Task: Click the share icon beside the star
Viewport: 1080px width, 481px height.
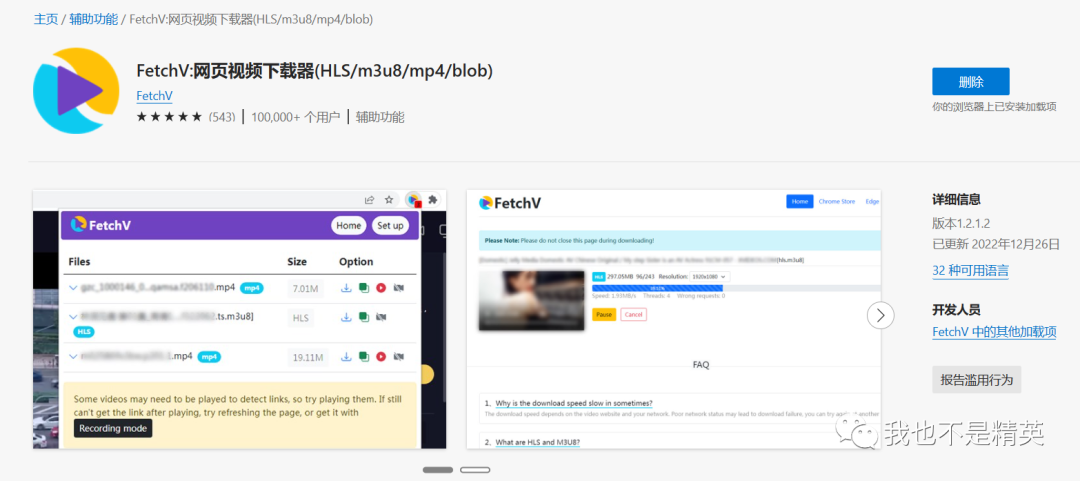Action: pos(369,199)
